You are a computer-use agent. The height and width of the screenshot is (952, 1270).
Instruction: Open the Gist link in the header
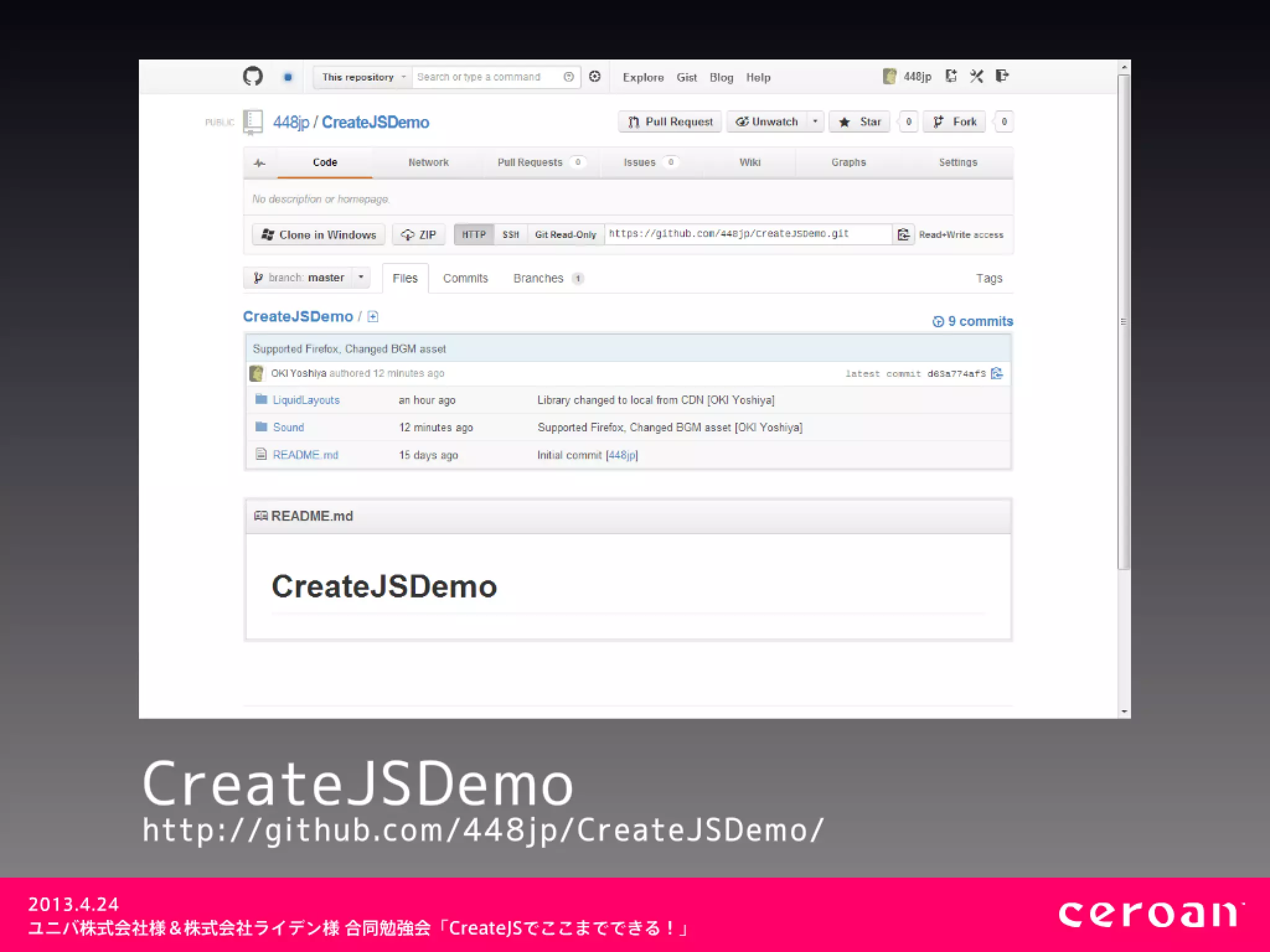(686, 77)
